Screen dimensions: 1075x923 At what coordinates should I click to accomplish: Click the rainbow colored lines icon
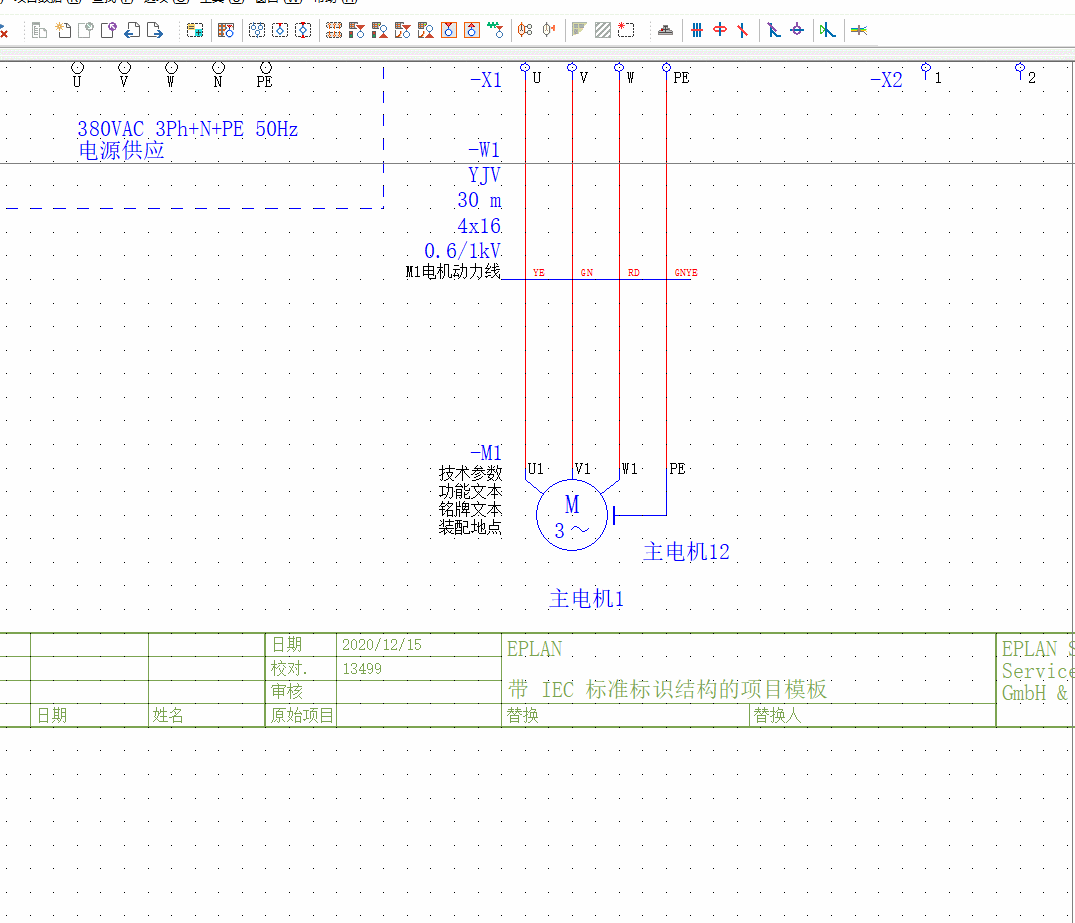858,30
